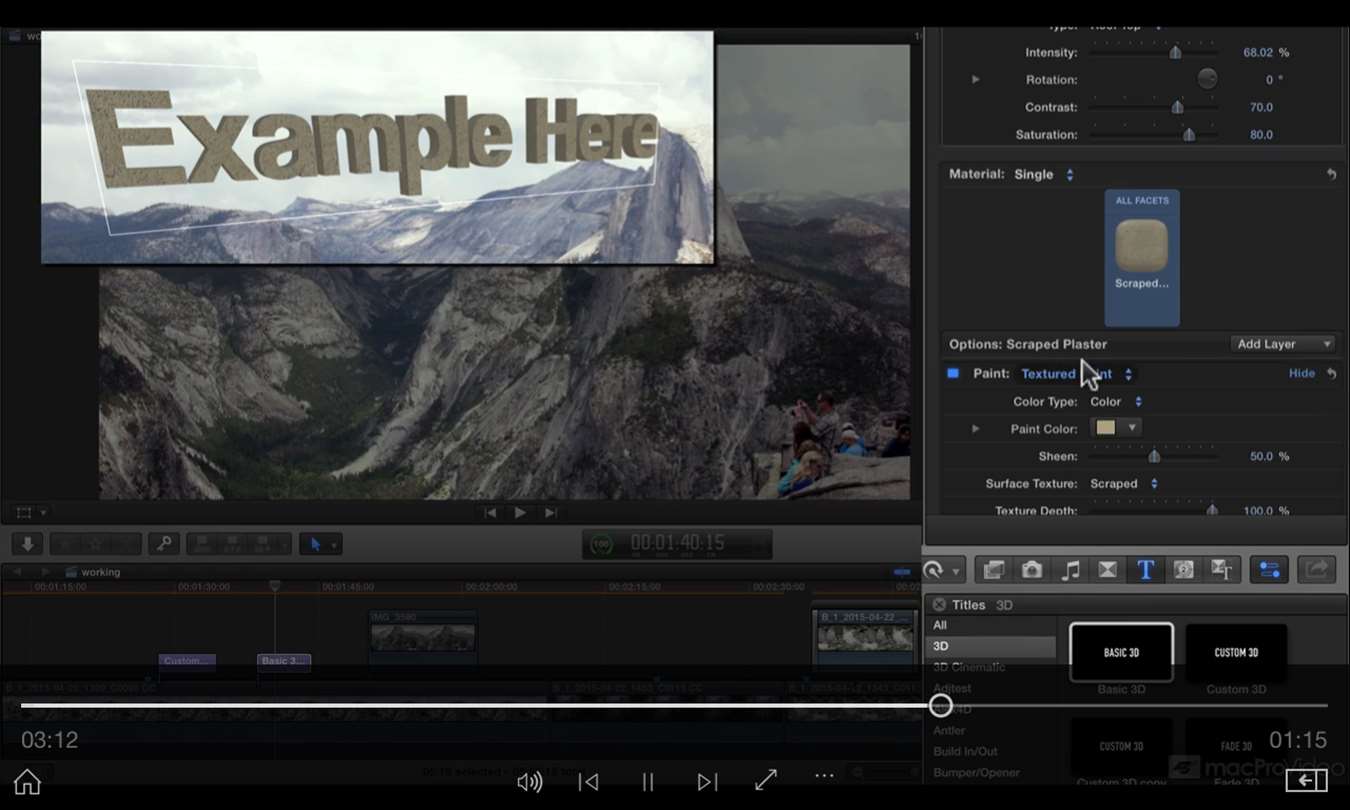This screenshot has width=1350, height=810.
Task: Adjust the Texture Depth slider
Action: [x=1212, y=510]
